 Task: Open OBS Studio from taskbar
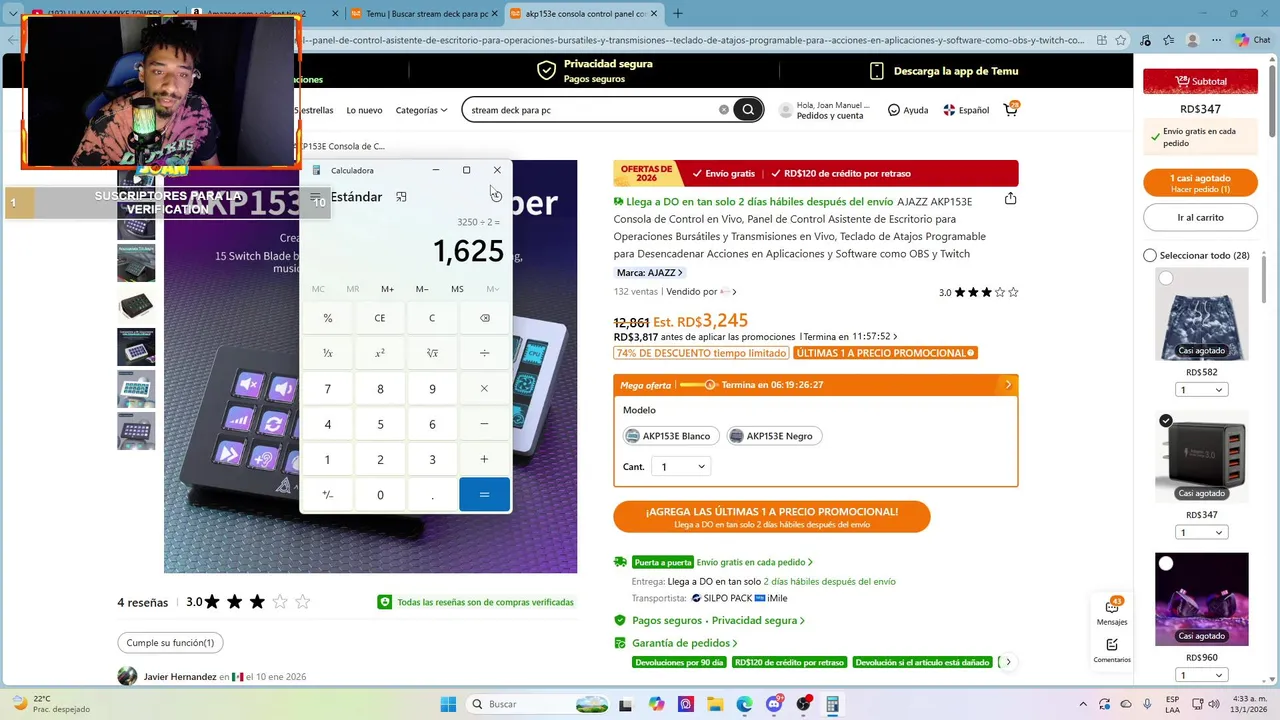point(803,704)
